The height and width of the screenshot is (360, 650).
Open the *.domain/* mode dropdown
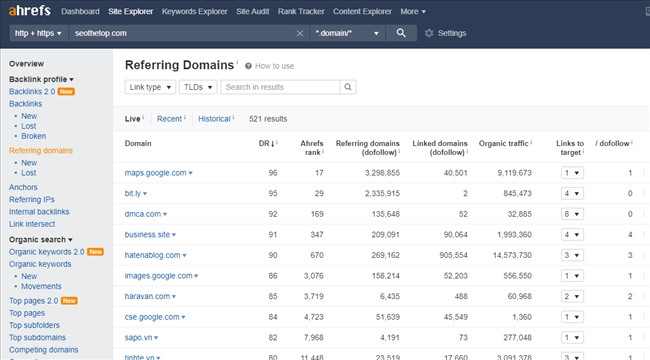click(x=347, y=33)
